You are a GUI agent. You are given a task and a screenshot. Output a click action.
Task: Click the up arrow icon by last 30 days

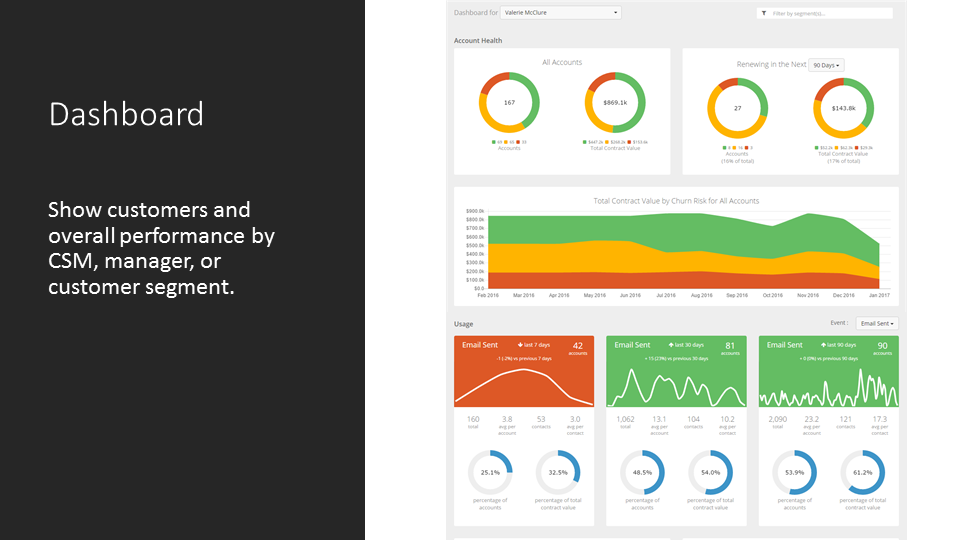(x=671, y=345)
